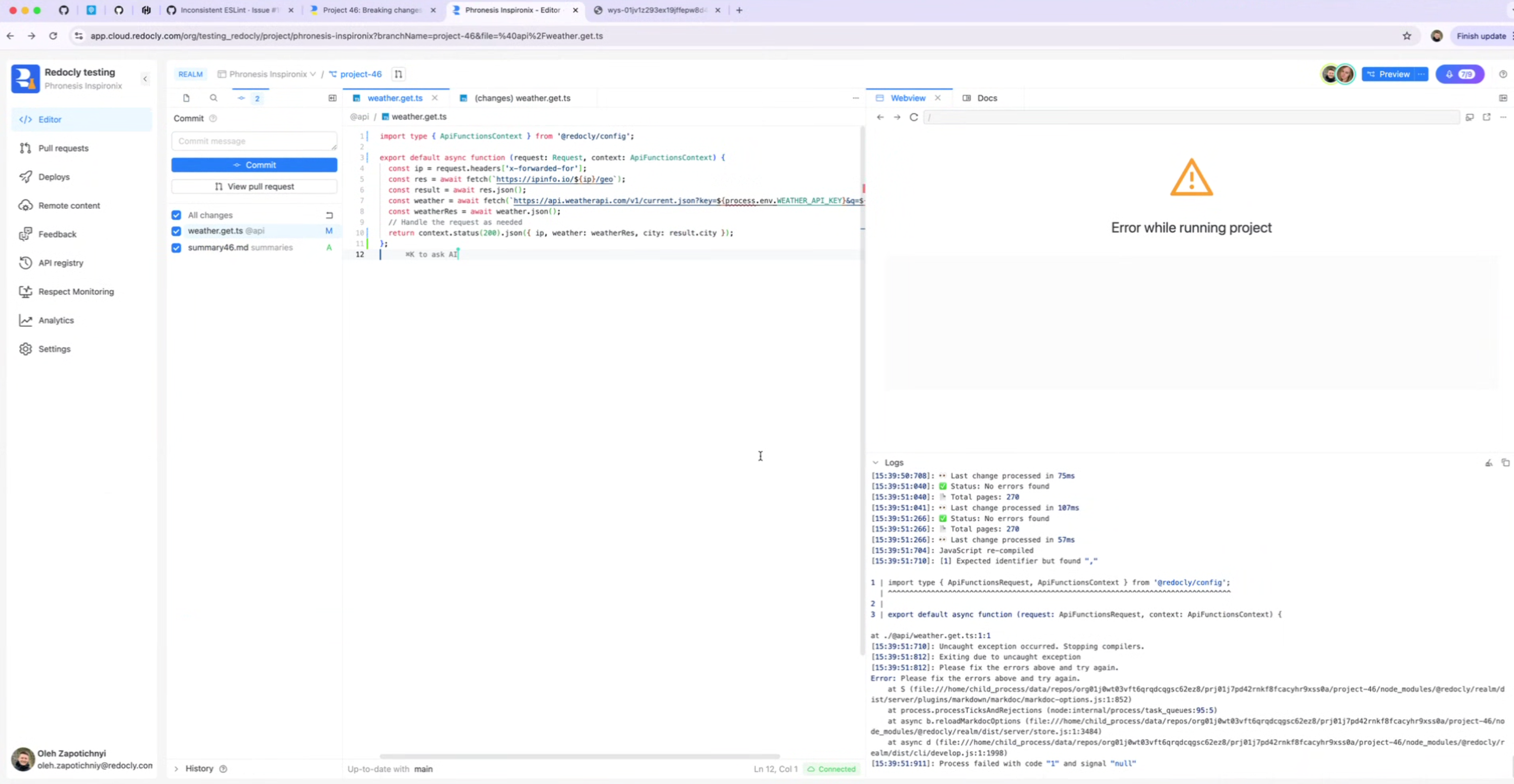Collapse right panel layout toggle icon
The width and height of the screenshot is (1514, 784).
tap(1503, 98)
